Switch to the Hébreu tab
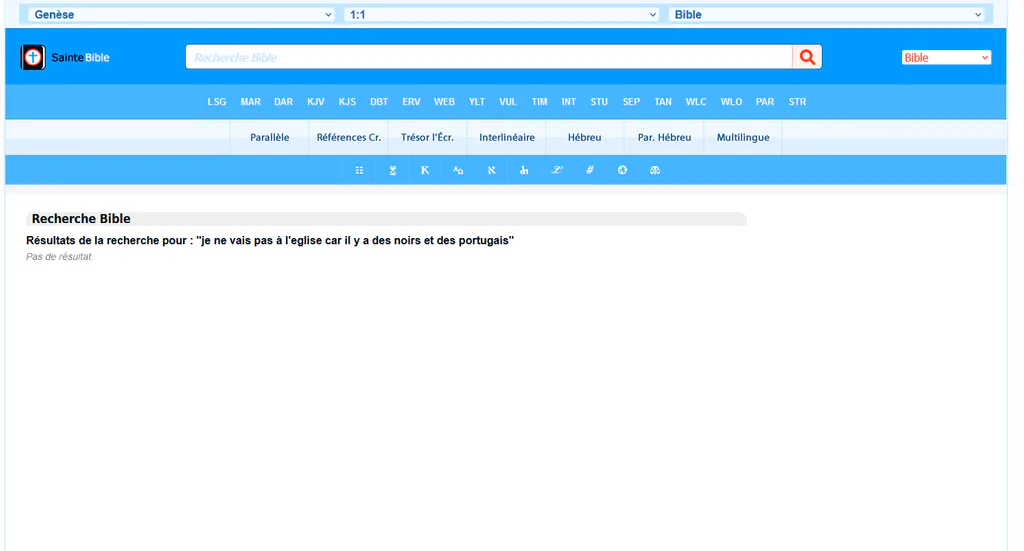1024x551 pixels. [584, 137]
